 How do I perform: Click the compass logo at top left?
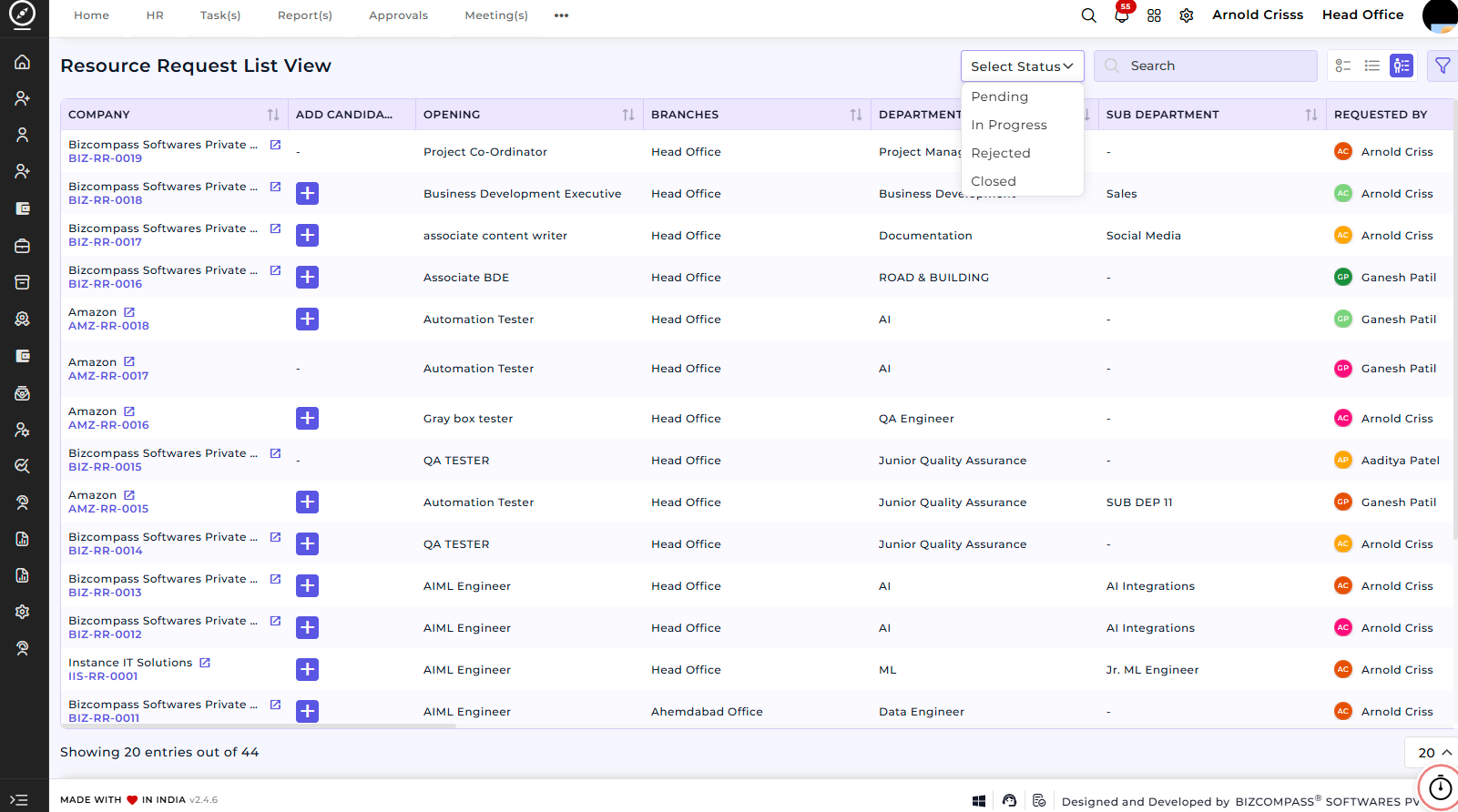(x=22, y=15)
